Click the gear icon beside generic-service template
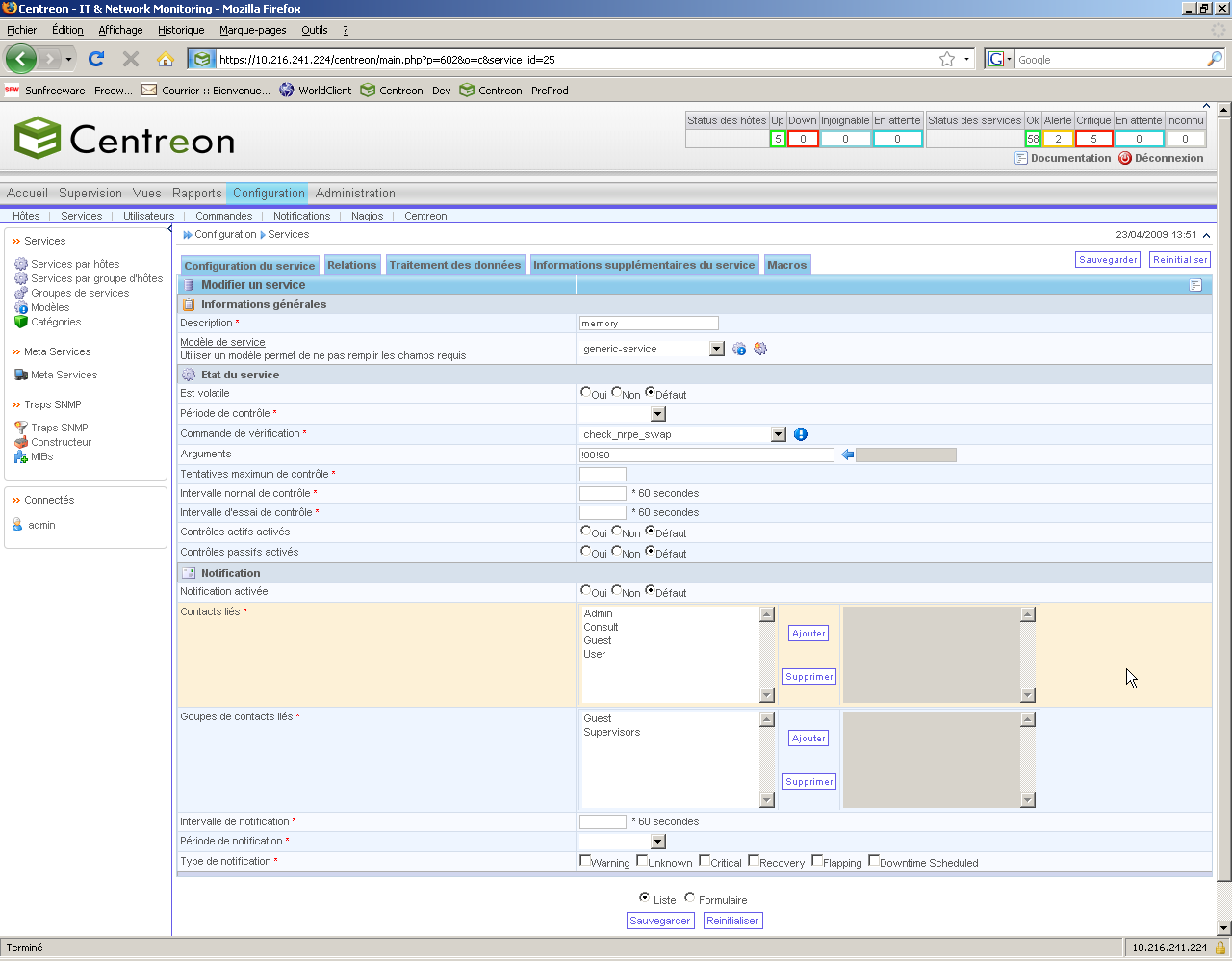The height and width of the screenshot is (961, 1232). point(760,349)
